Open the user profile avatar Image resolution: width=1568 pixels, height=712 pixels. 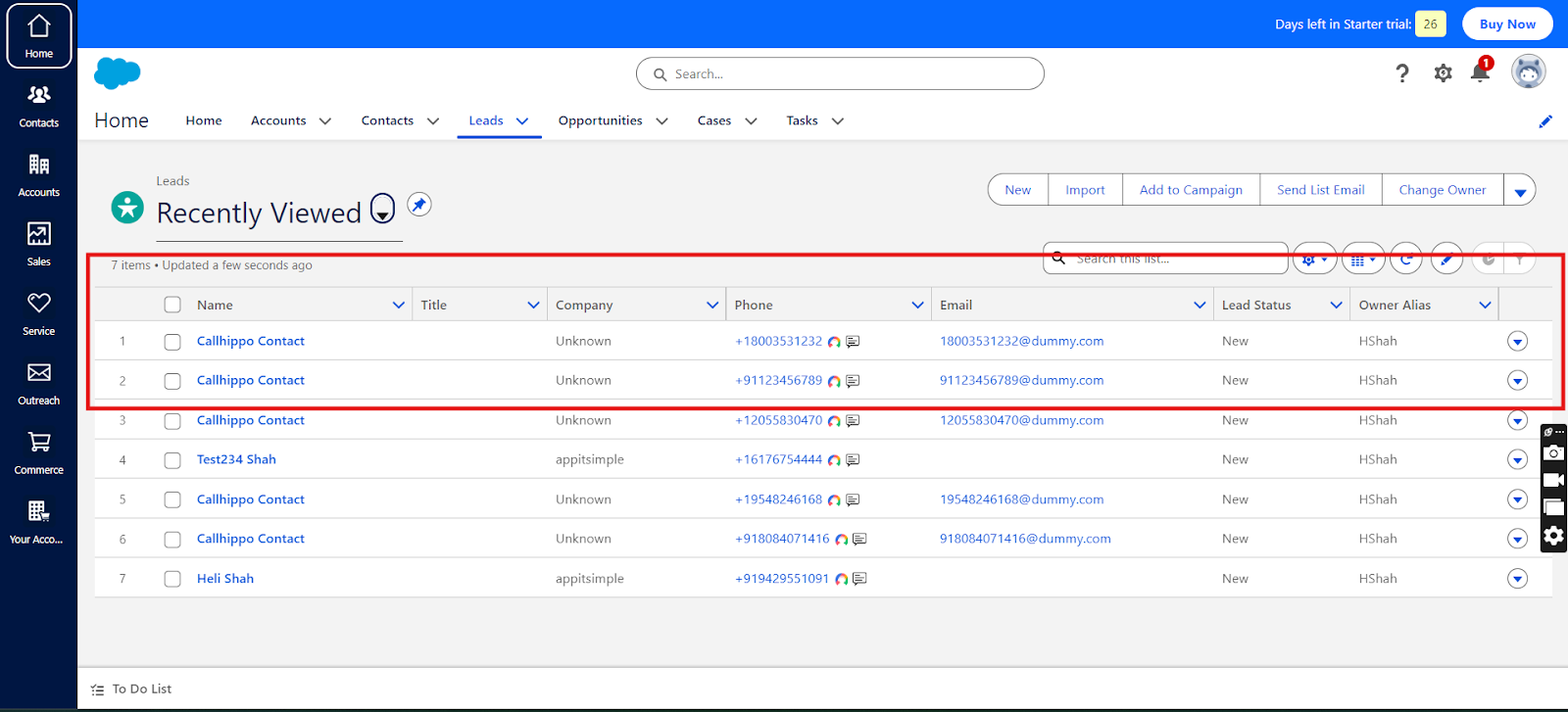pyautogui.click(x=1529, y=71)
